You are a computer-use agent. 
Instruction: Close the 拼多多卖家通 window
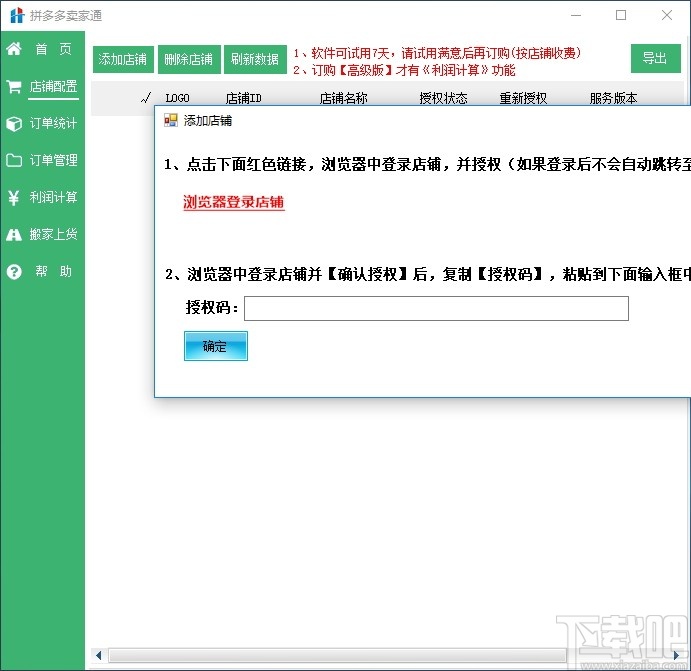(667, 15)
